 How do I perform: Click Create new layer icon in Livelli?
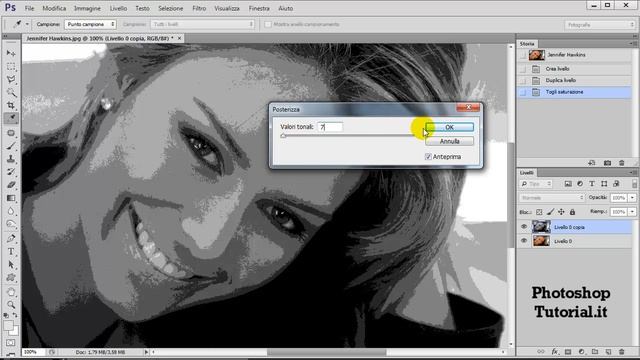pos(608,351)
